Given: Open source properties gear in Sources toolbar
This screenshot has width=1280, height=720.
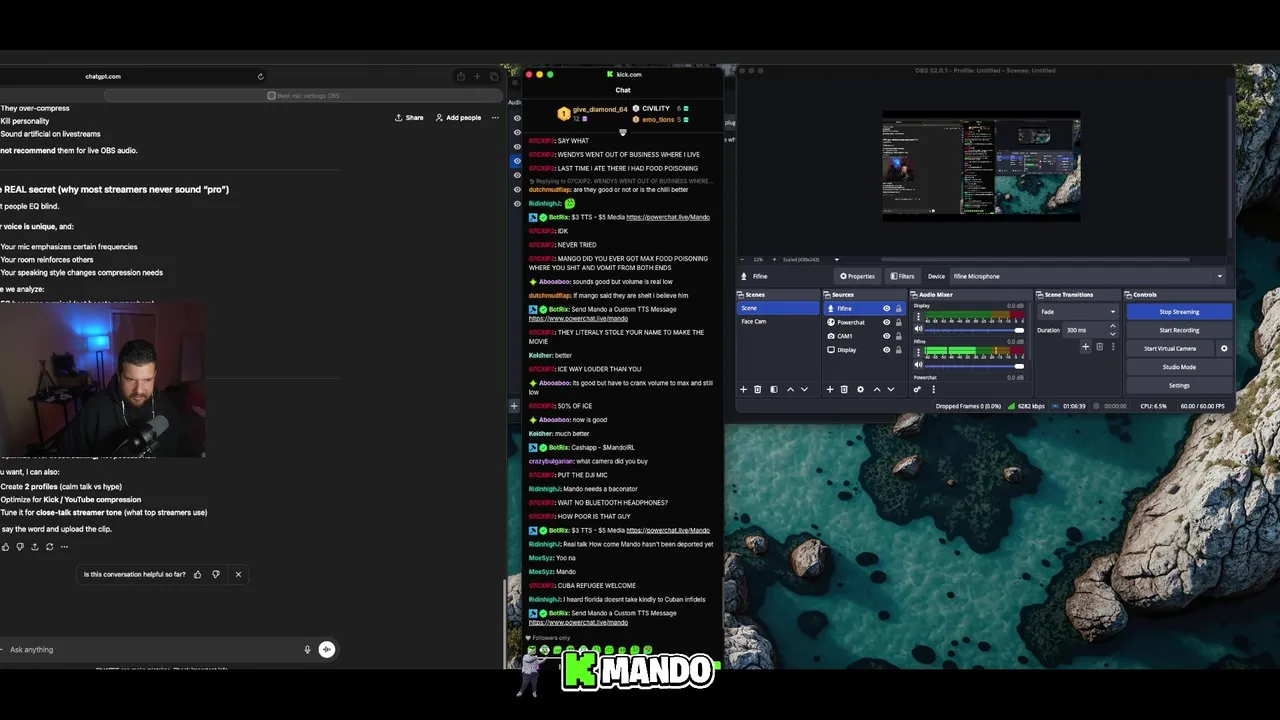Looking at the screenshot, I should (860, 389).
